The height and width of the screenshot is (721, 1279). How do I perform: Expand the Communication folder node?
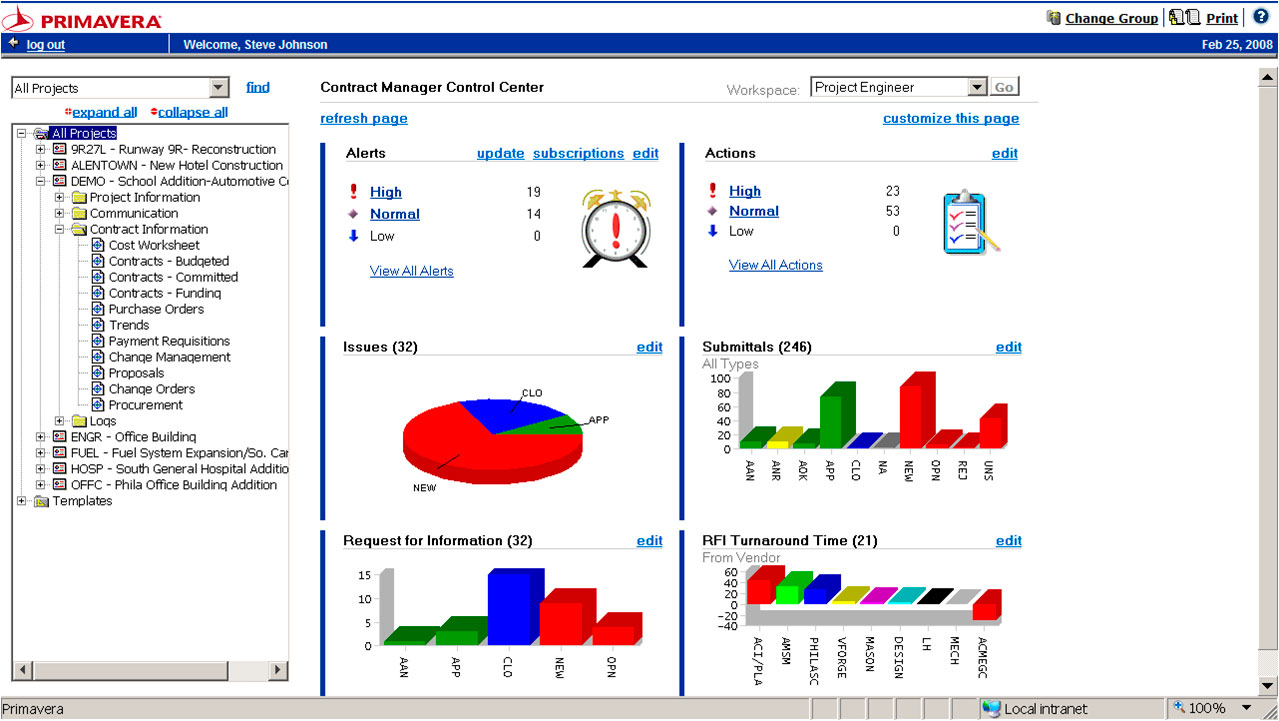pos(60,213)
